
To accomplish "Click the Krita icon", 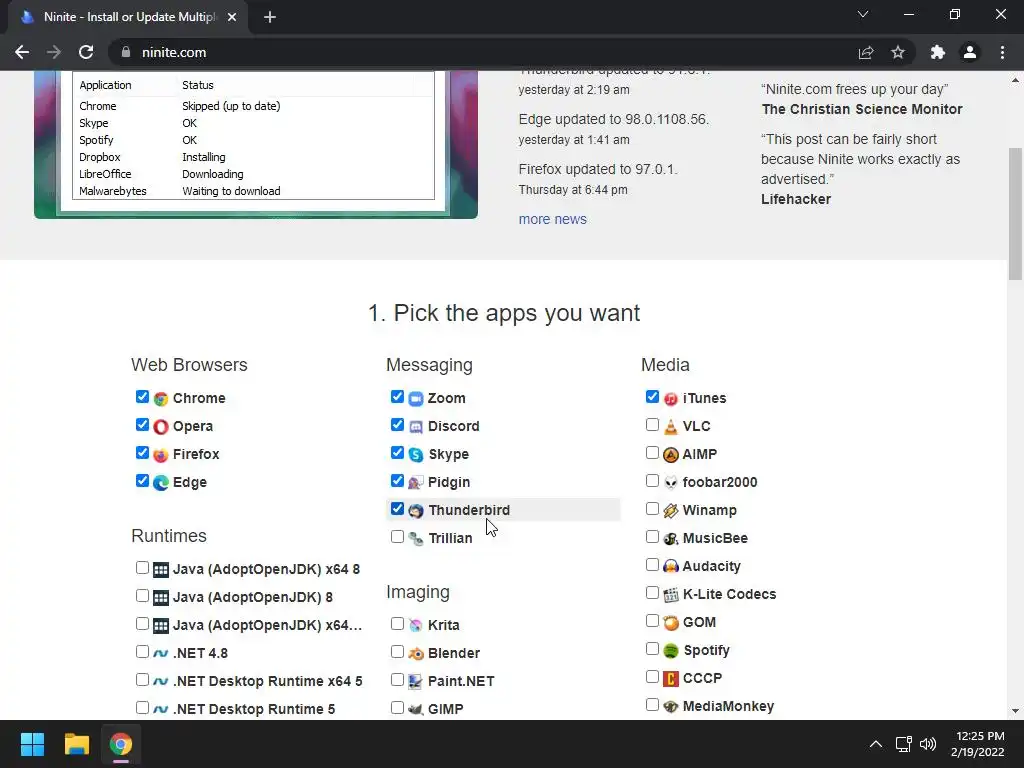I will click(416, 626).
